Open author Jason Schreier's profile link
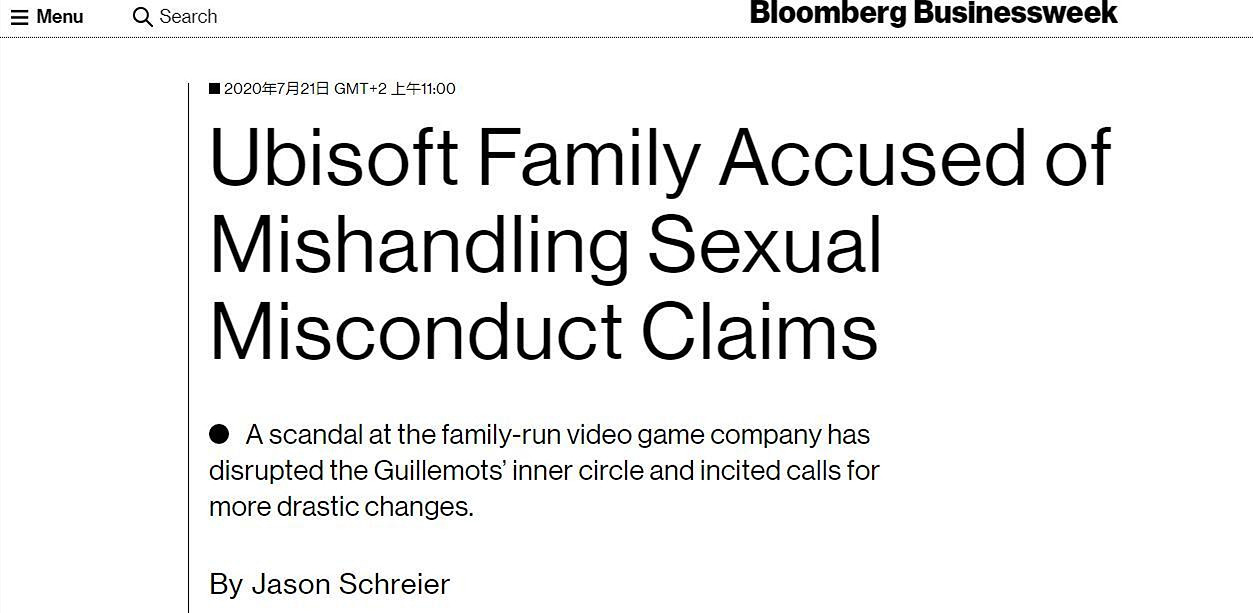The height and width of the screenshot is (613, 1253). pos(350,584)
